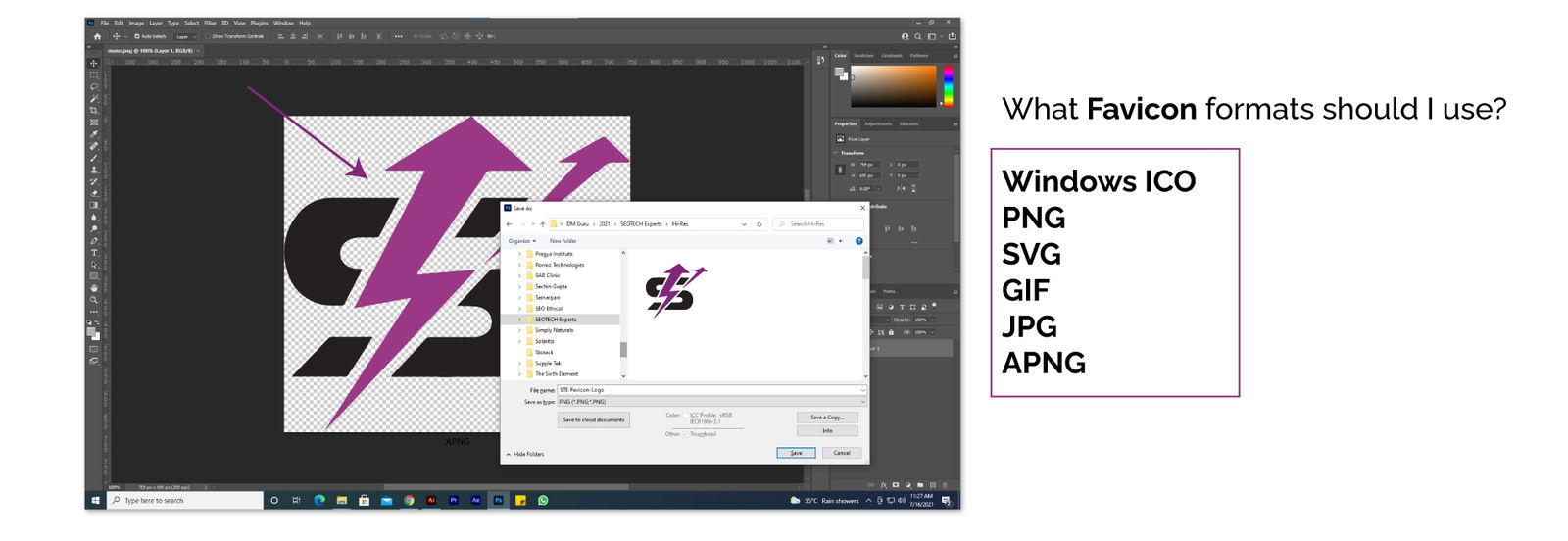Click the Info button
This screenshot has height=541, width=1568.
point(827,431)
